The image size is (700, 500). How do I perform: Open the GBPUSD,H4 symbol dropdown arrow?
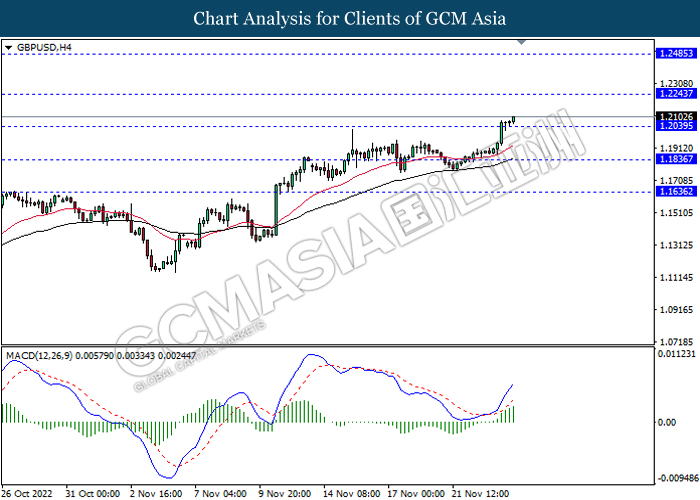8,47
